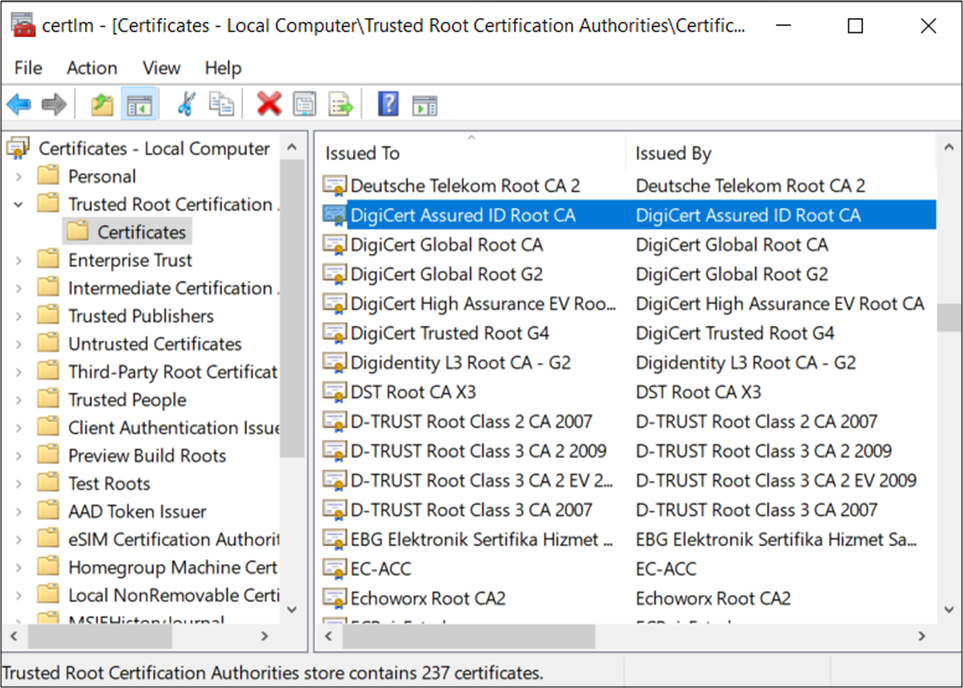The width and height of the screenshot is (963, 688).
Task: Toggle Show/Hide Action Pane icon
Action: [x=425, y=104]
